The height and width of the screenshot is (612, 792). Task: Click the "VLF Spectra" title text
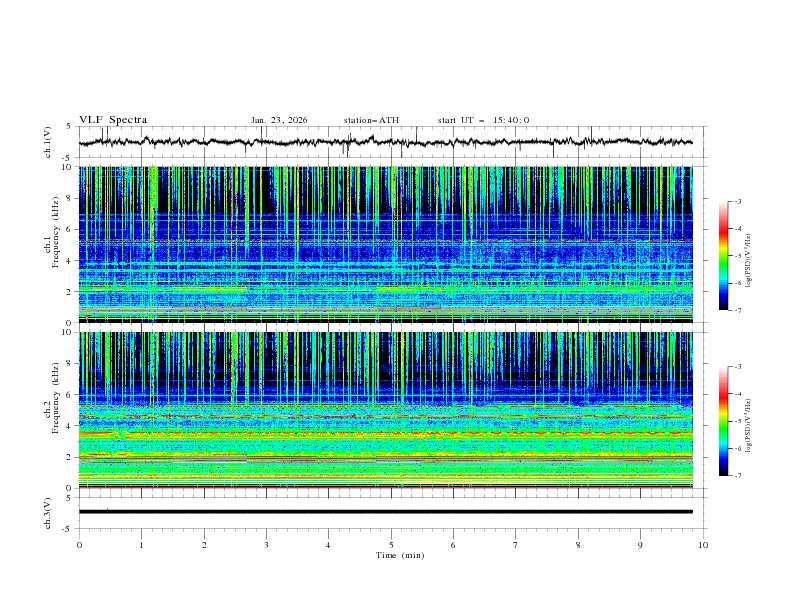click(x=113, y=120)
